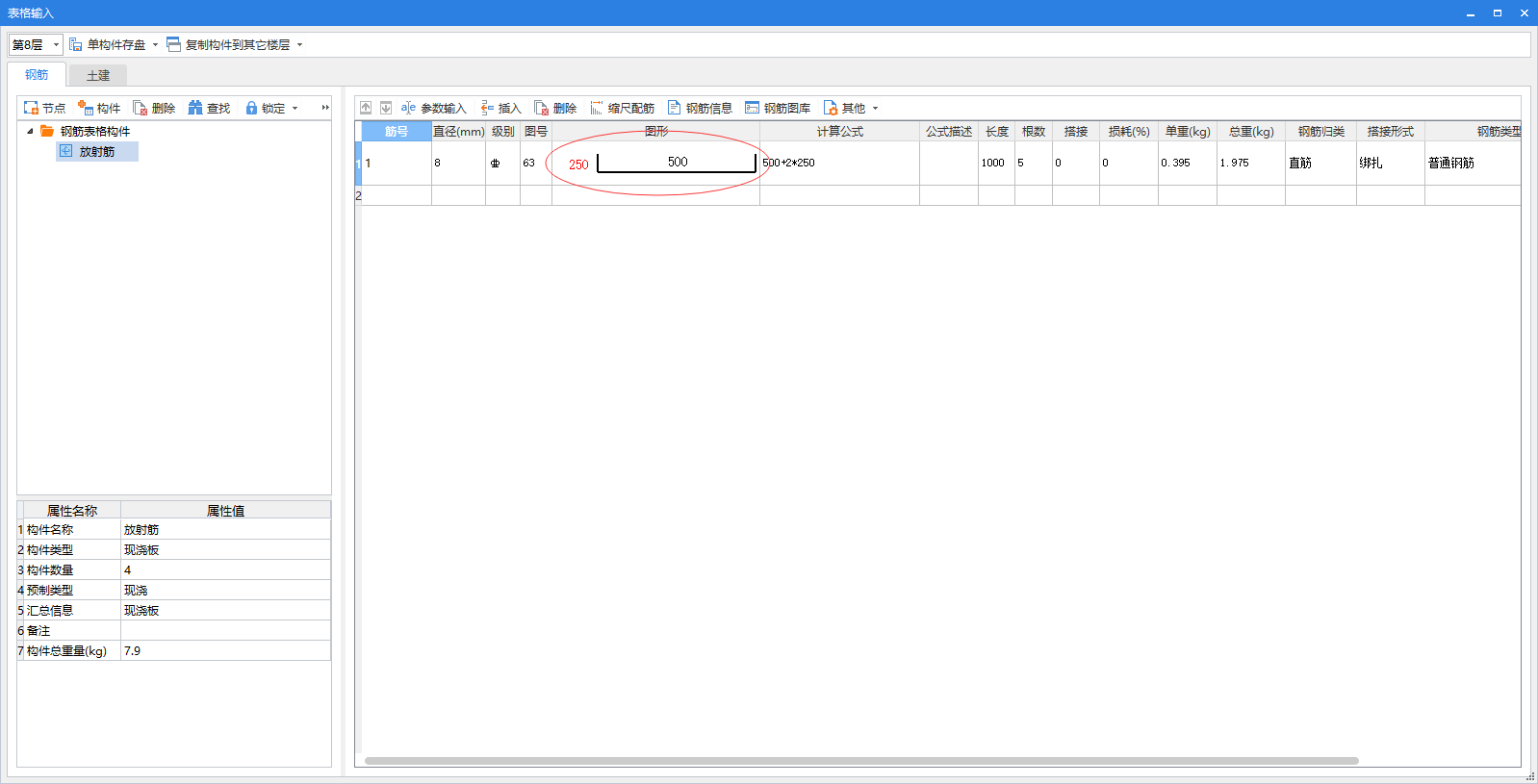1538x784 pixels.
Task: Click the empty 备注 value cell
Action: [225, 631]
